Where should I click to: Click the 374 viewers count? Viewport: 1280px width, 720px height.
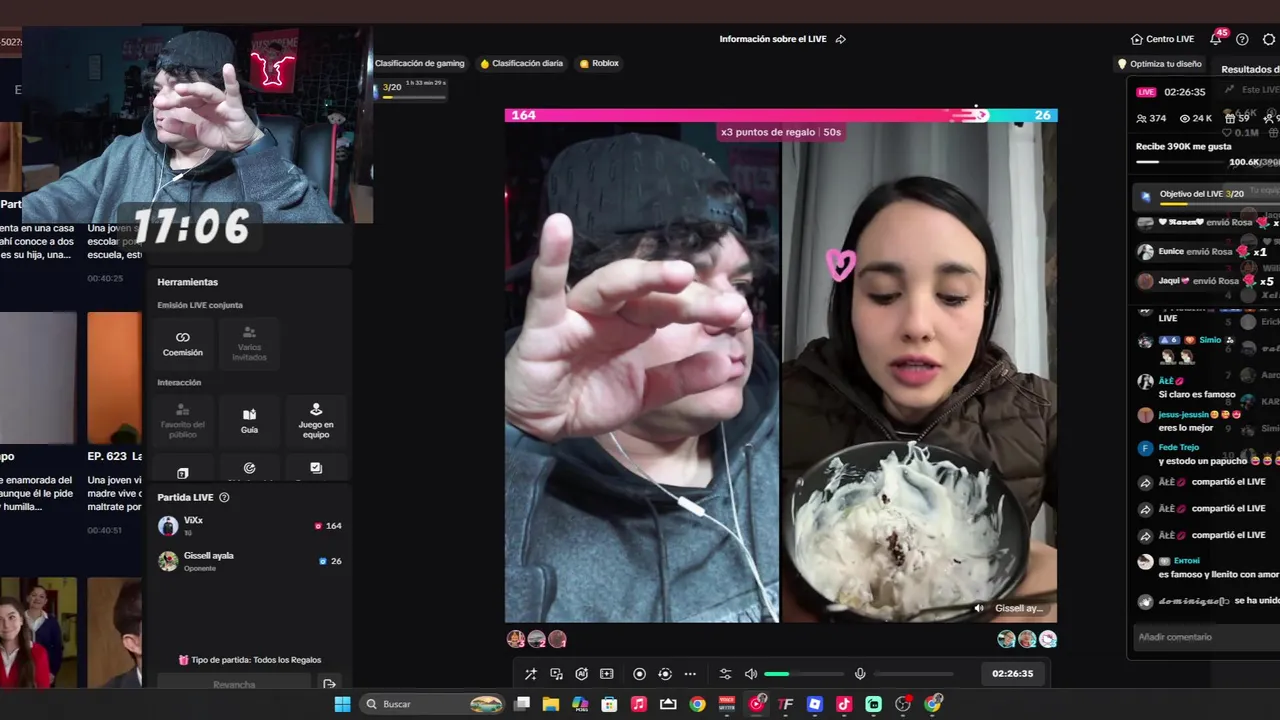[1152, 118]
